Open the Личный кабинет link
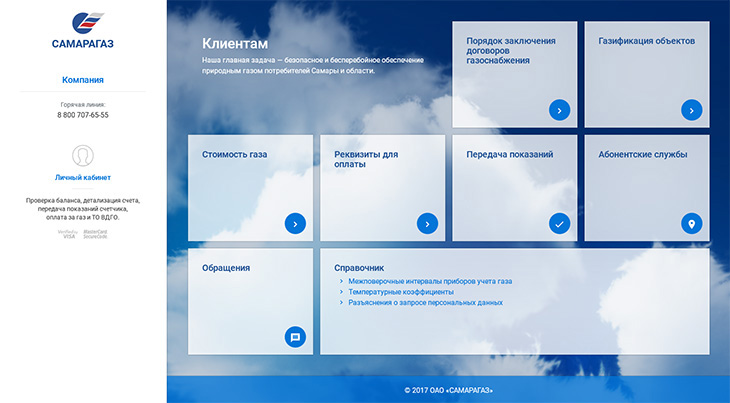 (x=83, y=177)
